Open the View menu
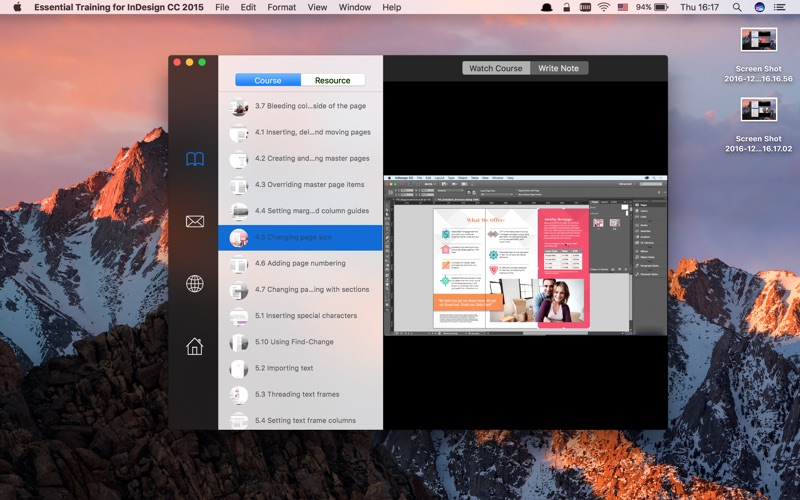This screenshot has height=500, width=800. 317,7
